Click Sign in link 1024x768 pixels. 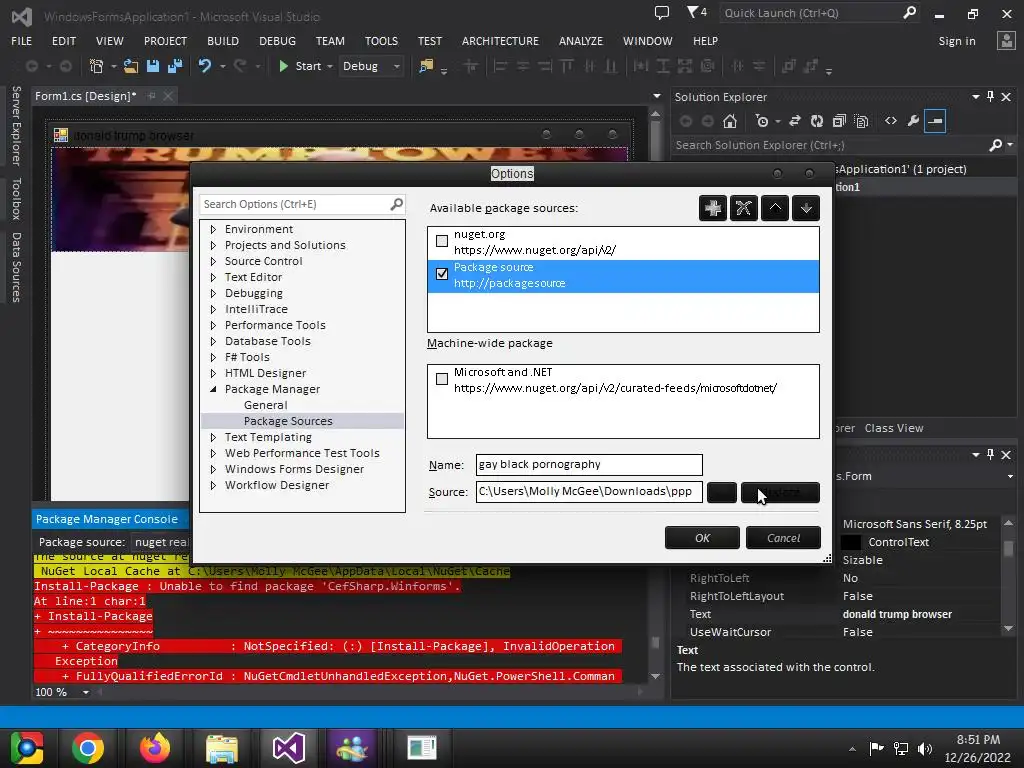tap(957, 41)
